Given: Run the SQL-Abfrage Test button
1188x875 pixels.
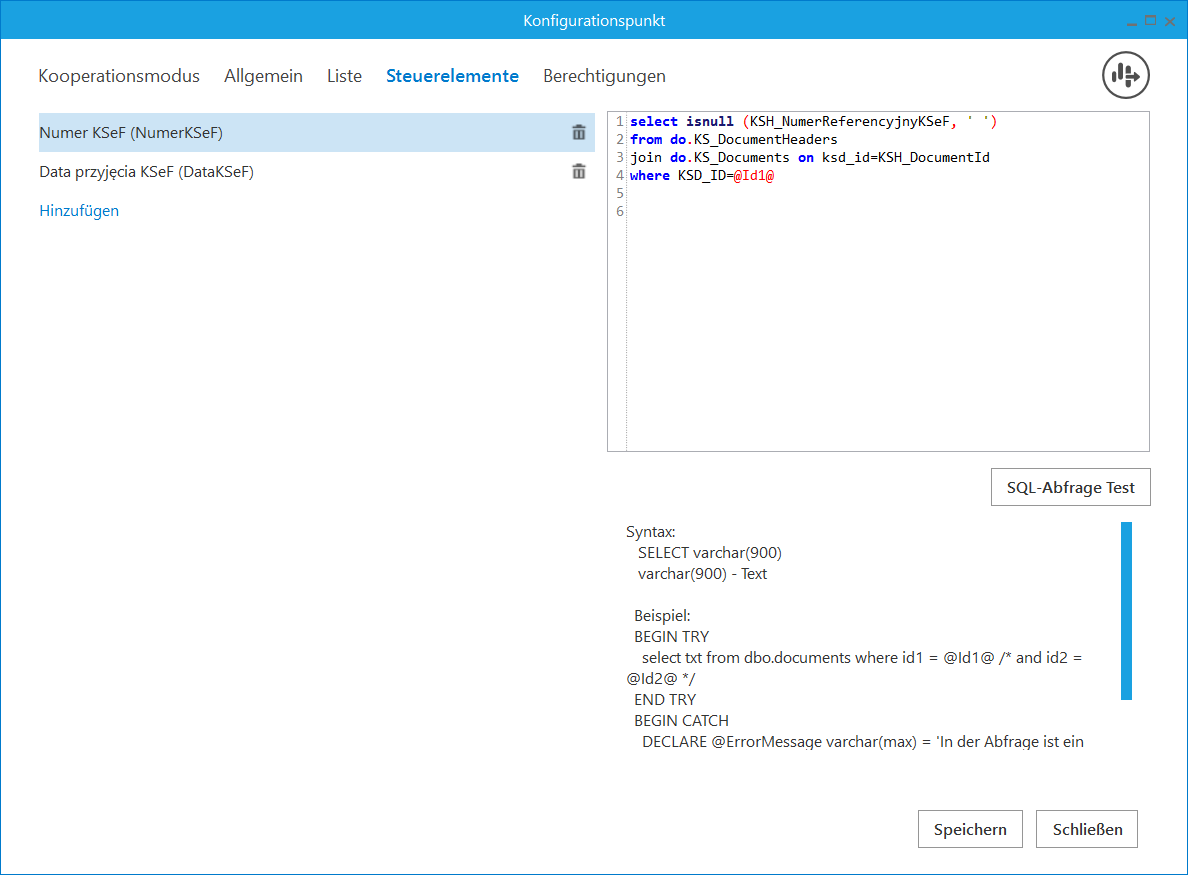Looking at the screenshot, I should click(x=1071, y=487).
